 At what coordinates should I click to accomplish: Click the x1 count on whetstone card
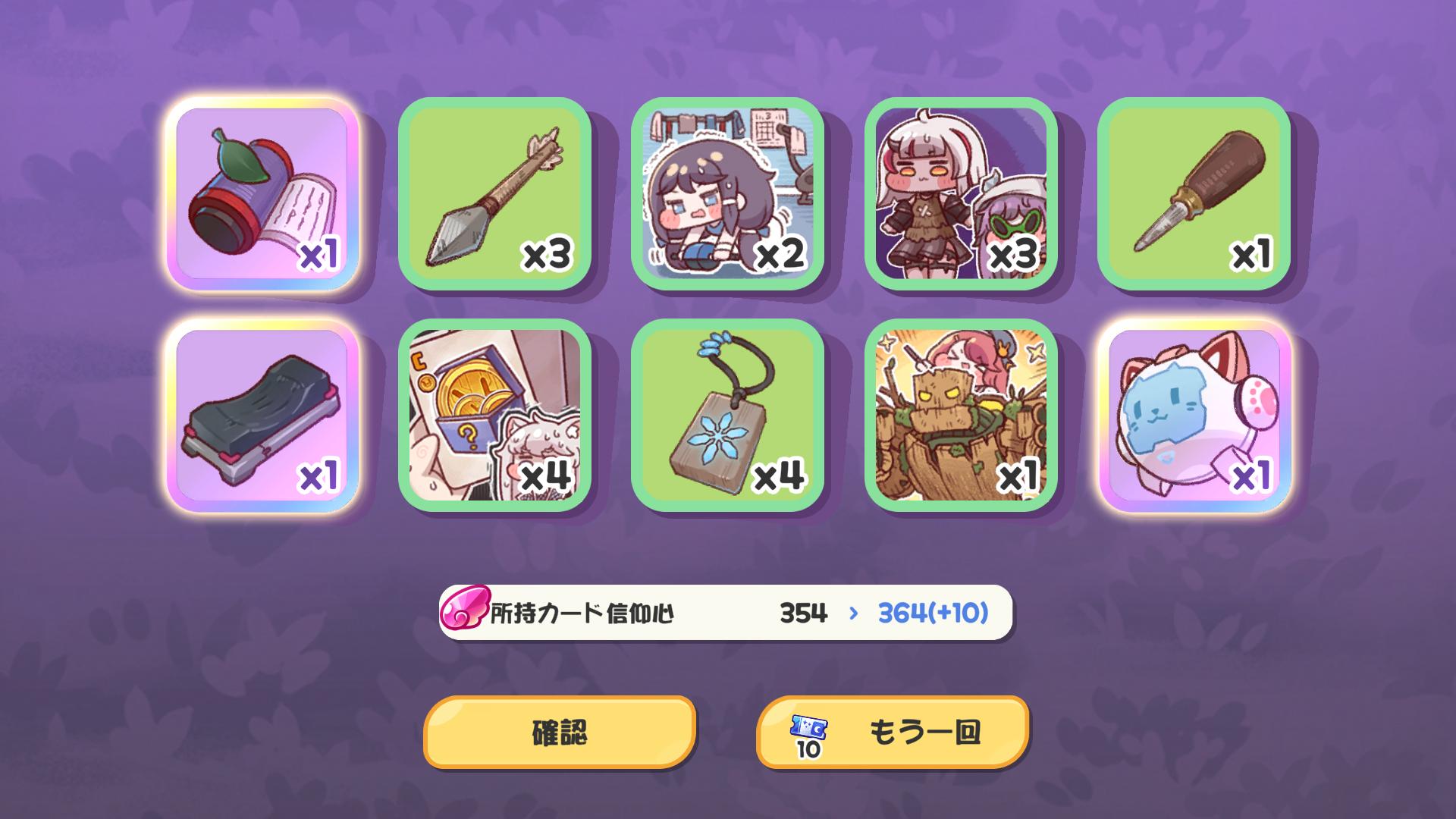318,476
